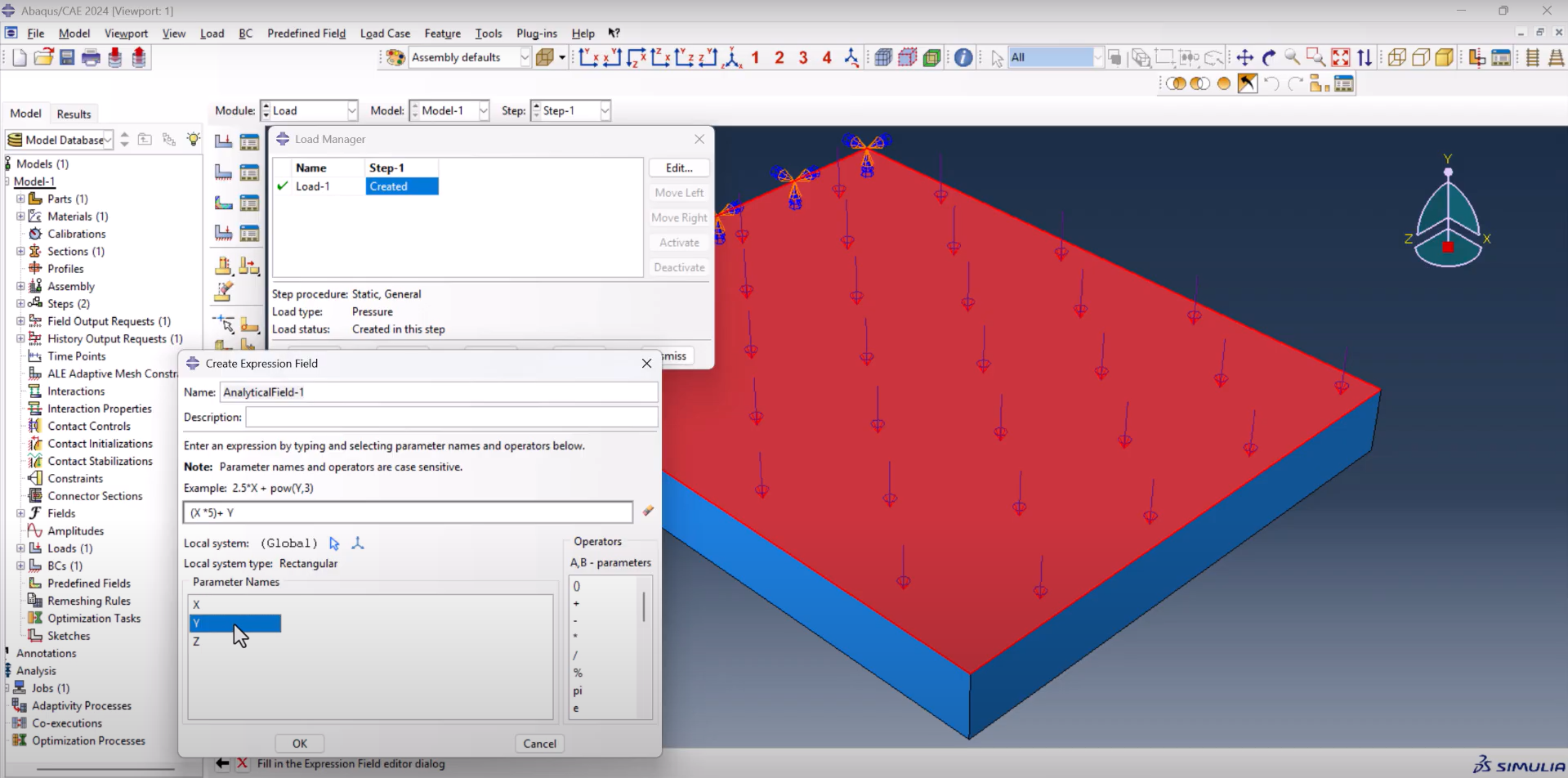Click the Operators list scrollbar
The height and width of the screenshot is (778, 1568).
(x=644, y=606)
